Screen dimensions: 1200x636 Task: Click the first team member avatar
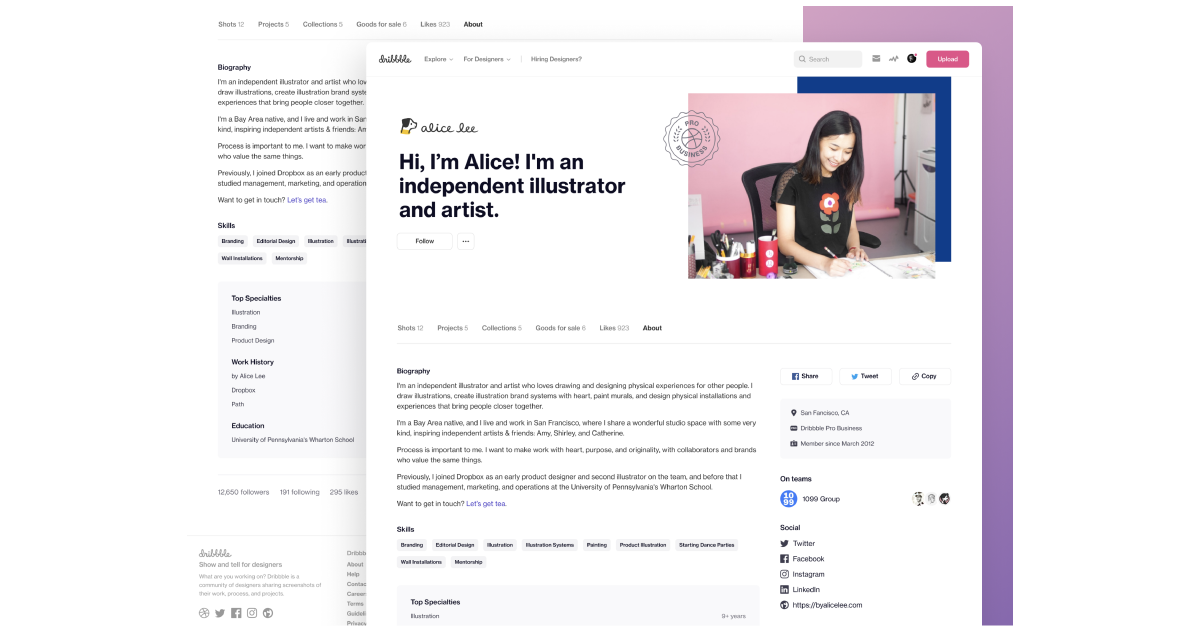[919, 498]
